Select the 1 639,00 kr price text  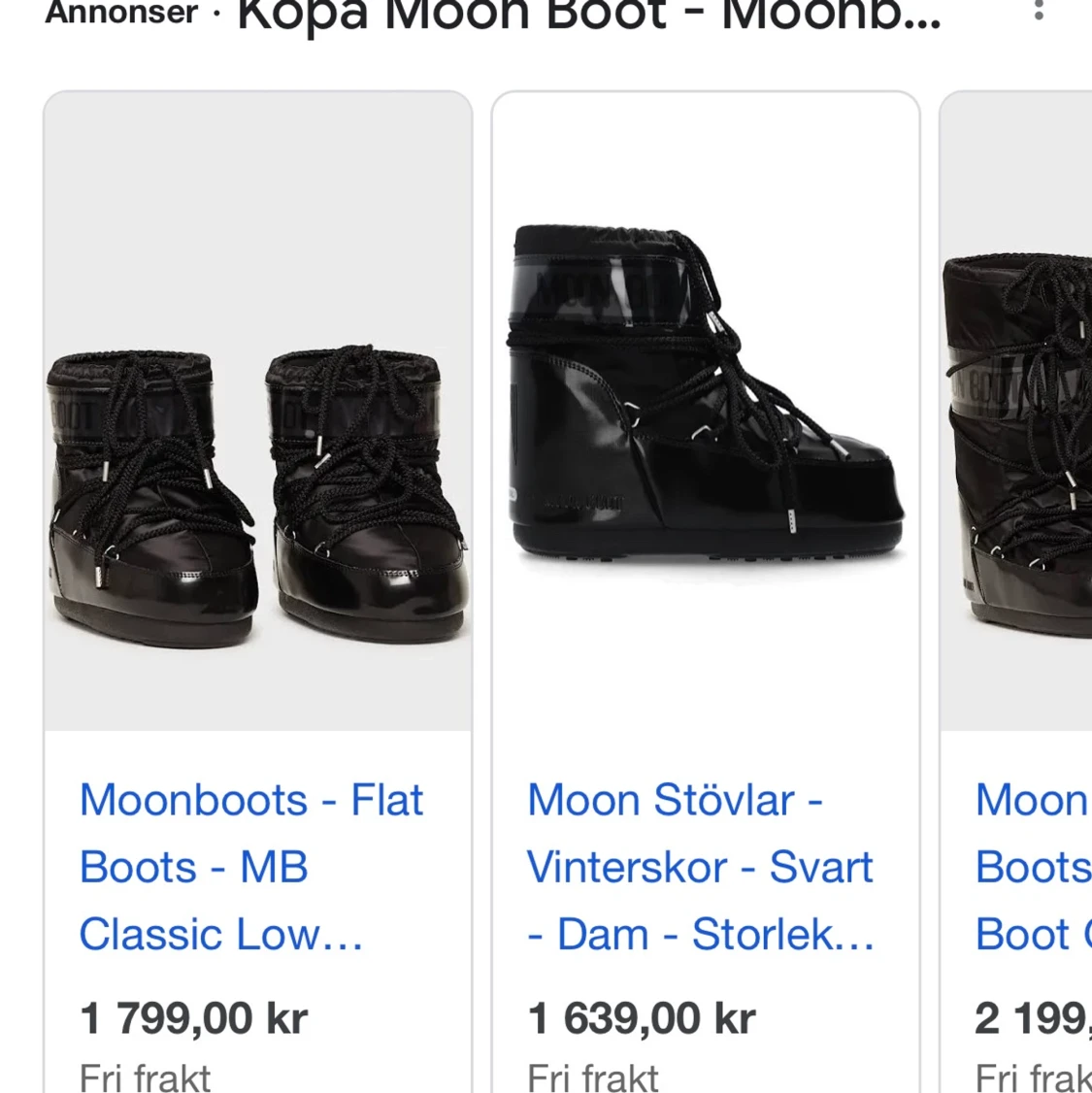[641, 1017]
